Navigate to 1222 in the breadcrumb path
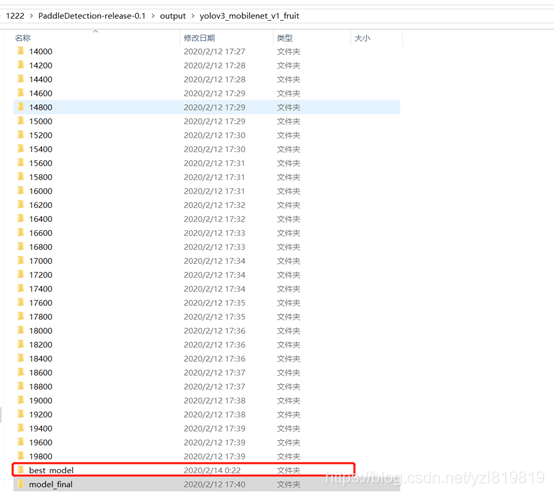 pos(15,16)
